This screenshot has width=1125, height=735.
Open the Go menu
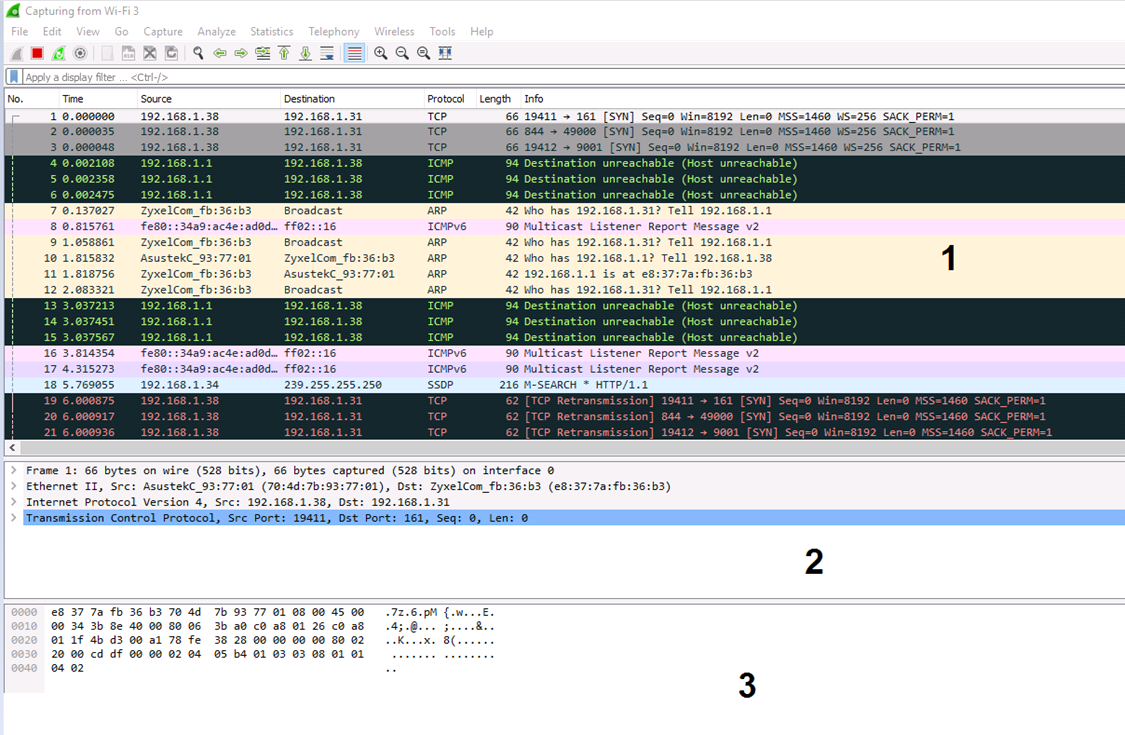[x=121, y=32]
